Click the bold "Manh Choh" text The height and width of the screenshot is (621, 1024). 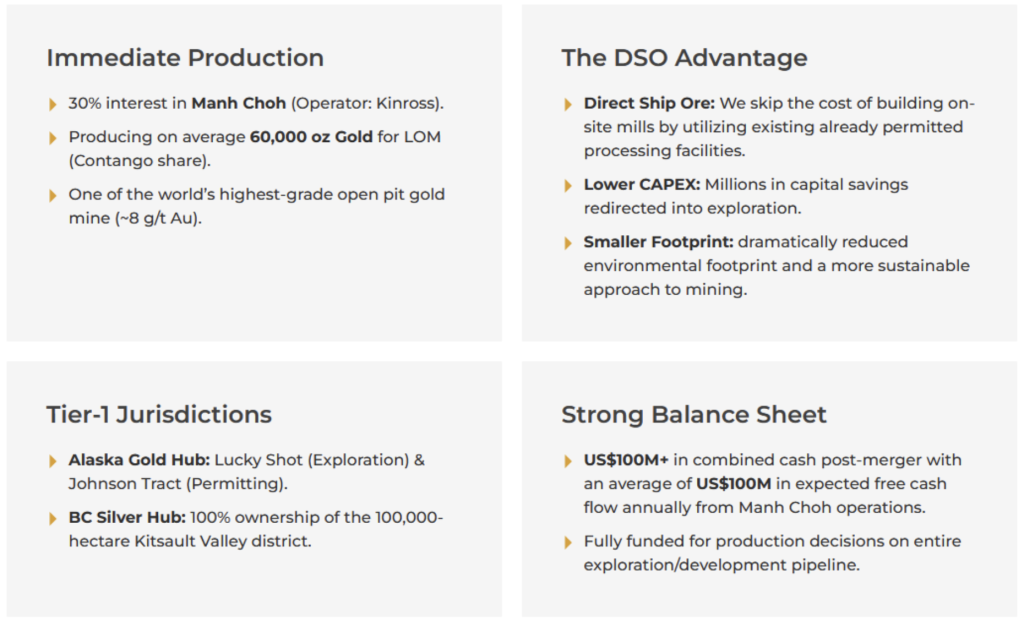[238, 103]
